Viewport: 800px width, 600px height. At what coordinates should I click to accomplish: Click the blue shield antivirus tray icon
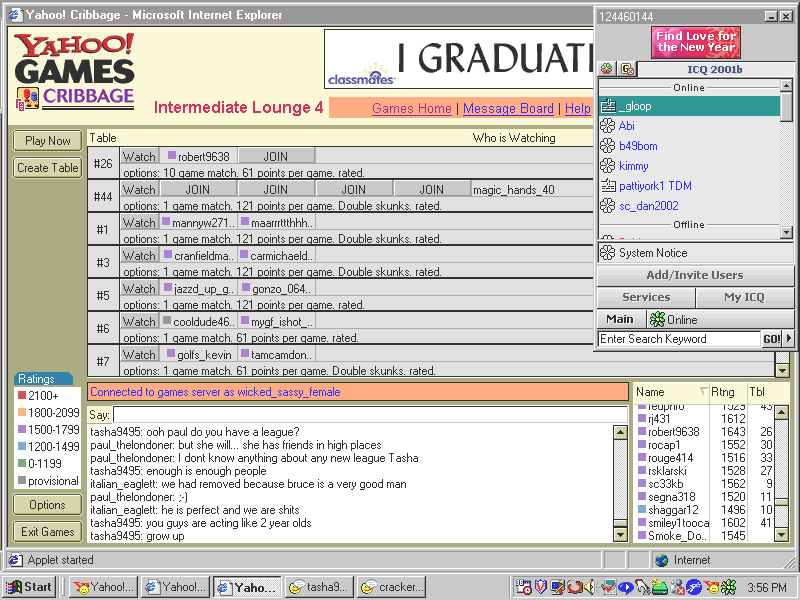540,587
